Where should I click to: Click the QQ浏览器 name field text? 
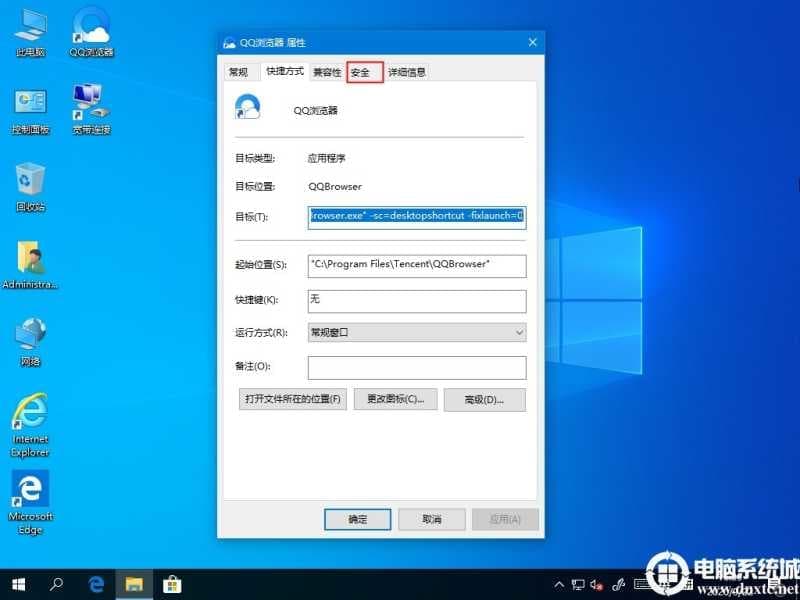[x=315, y=111]
